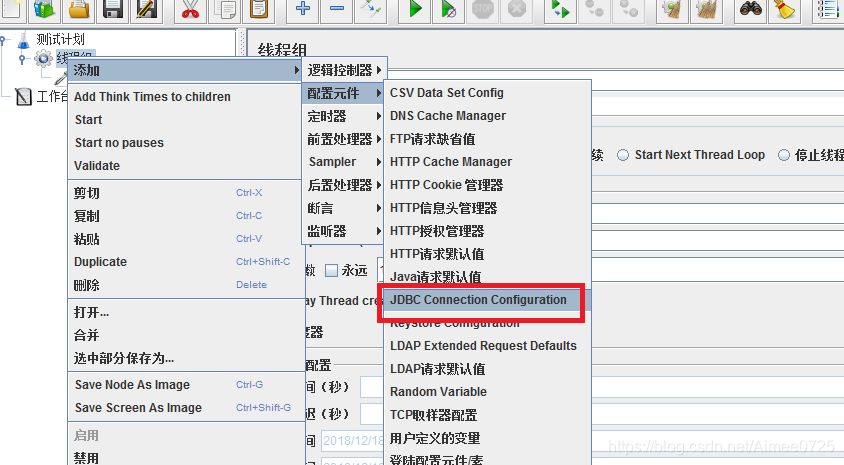Select the workbench icon in tree

click(x=24, y=97)
